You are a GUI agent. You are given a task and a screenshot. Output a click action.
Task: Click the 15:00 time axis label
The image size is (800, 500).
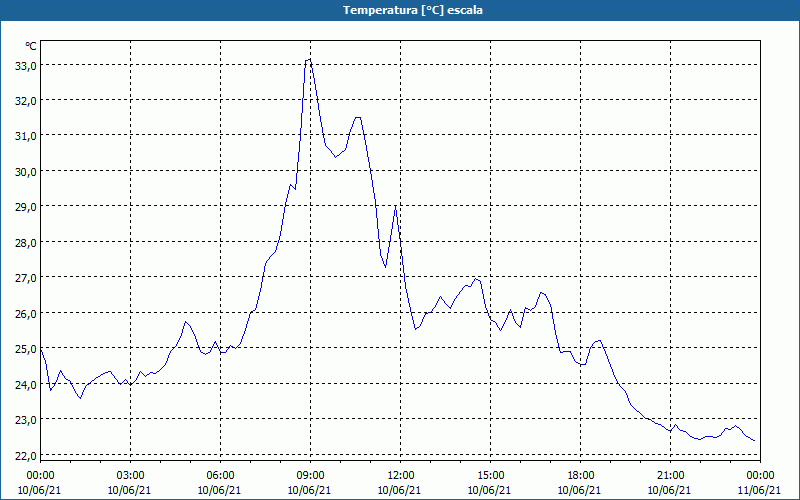[490, 476]
